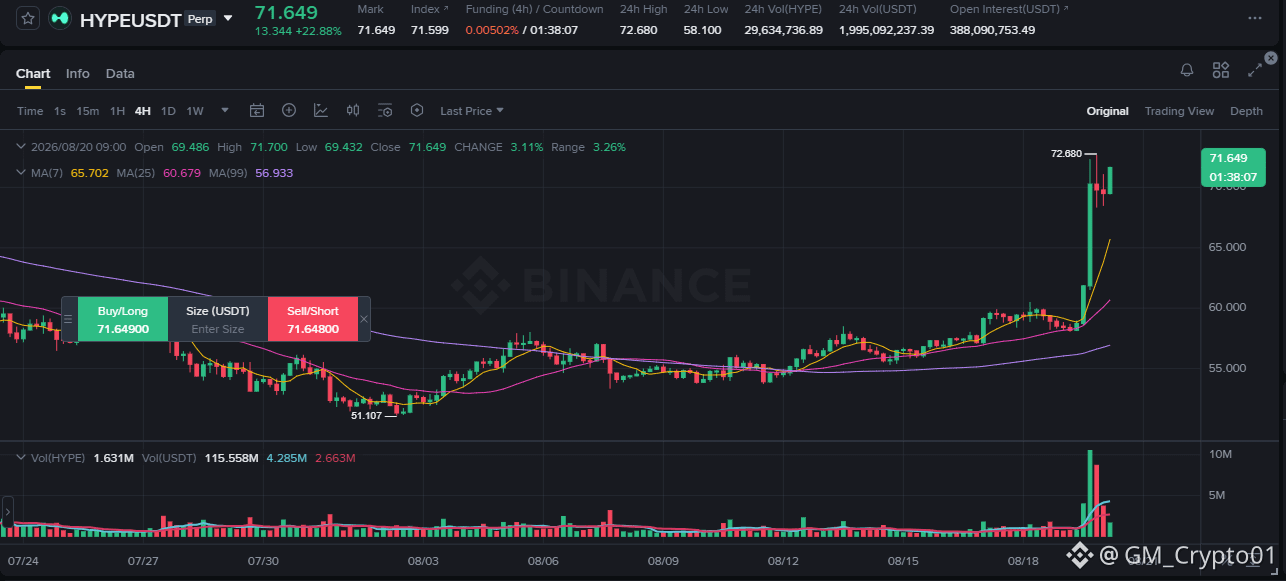The width and height of the screenshot is (1286, 581).
Task: Click the Open Interest(USDT) label link
Action: click(1009, 9)
